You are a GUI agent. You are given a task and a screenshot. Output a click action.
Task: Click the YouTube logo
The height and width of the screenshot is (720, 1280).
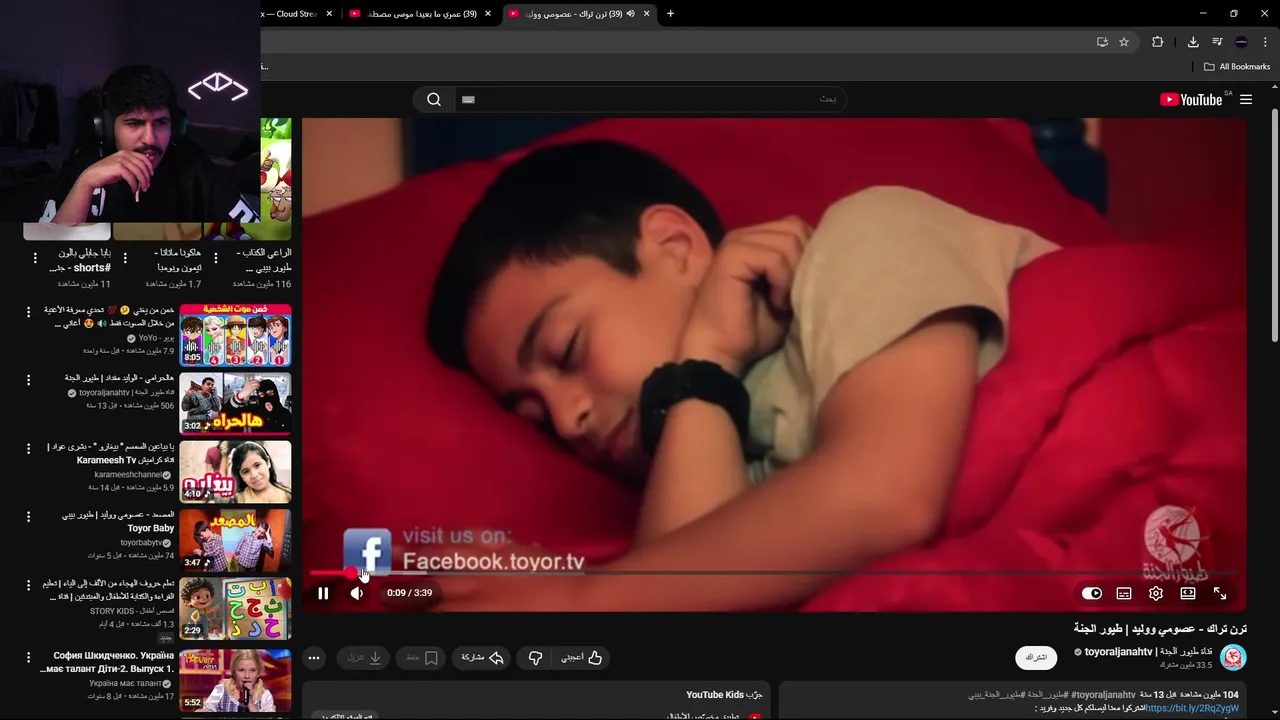1190,99
